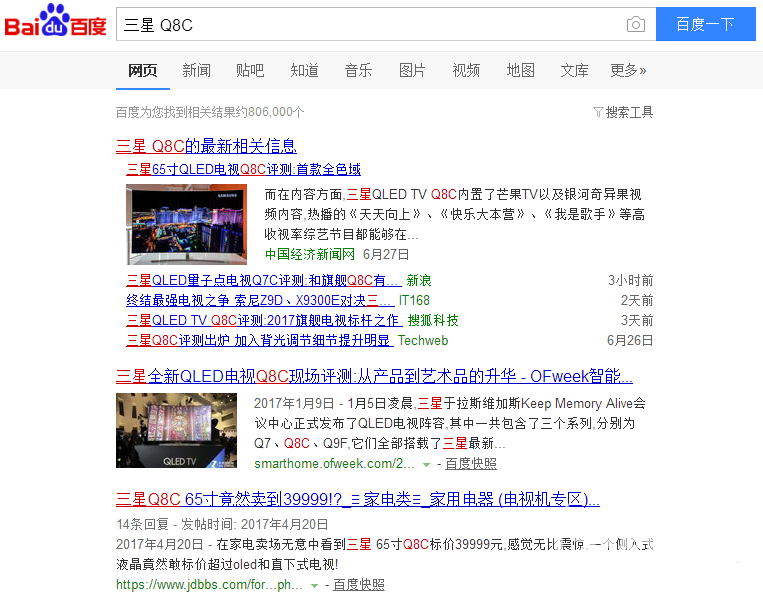
Task: Open 三星Q8C评测出炉 Techweb link
Action: pos(259,340)
